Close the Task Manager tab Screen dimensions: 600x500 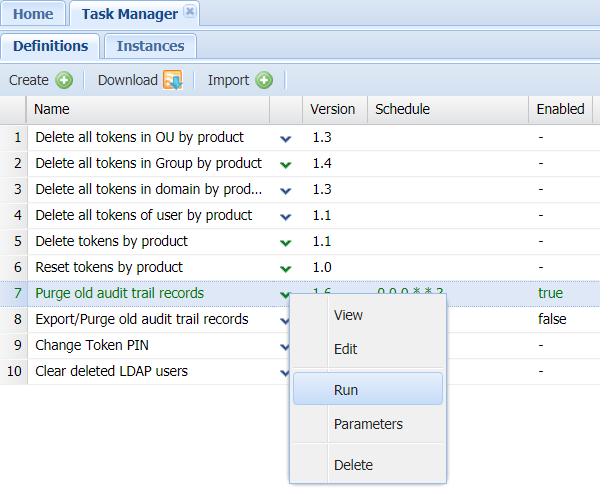point(190,13)
